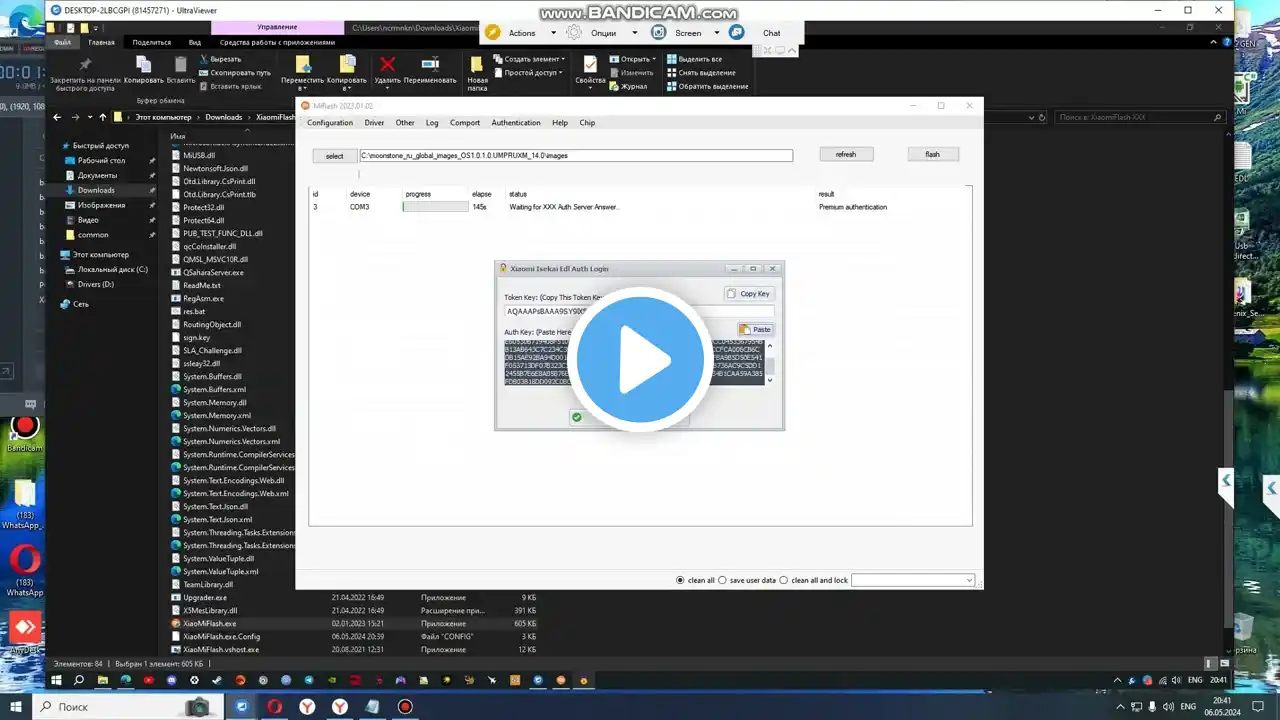Open the Файл tab in Explorer
Image resolution: width=1280 pixels, height=720 pixels.
pyautogui.click(x=62, y=43)
